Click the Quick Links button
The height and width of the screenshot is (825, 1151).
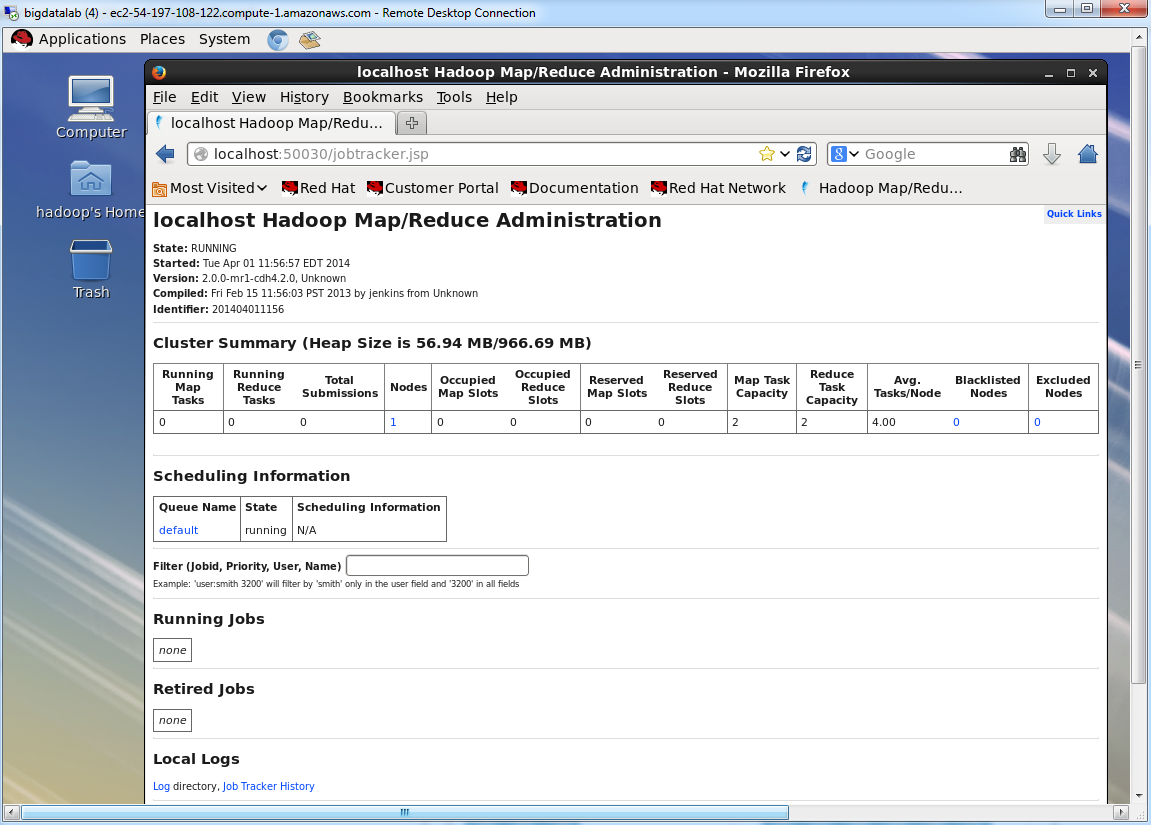click(x=1073, y=214)
